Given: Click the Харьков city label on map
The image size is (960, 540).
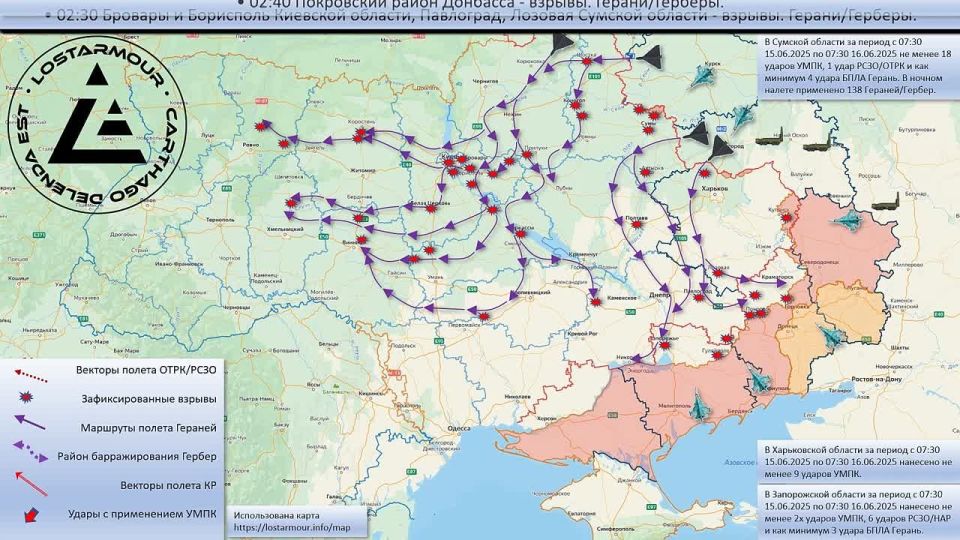Looking at the screenshot, I should 714,188.
